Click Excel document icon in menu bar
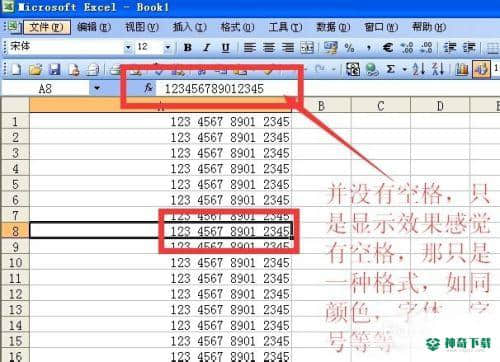This screenshot has height=362, width=500. (x=13, y=27)
